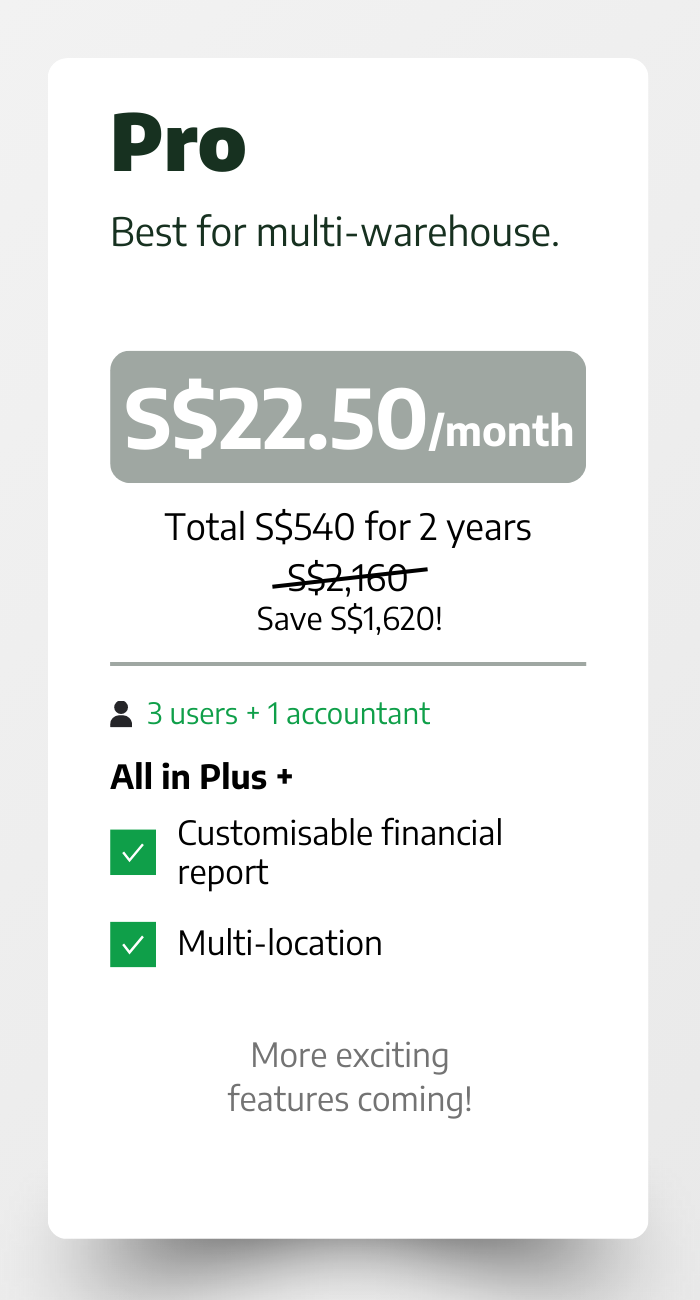Click the struck-through S$2,160 original price

coord(349,577)
